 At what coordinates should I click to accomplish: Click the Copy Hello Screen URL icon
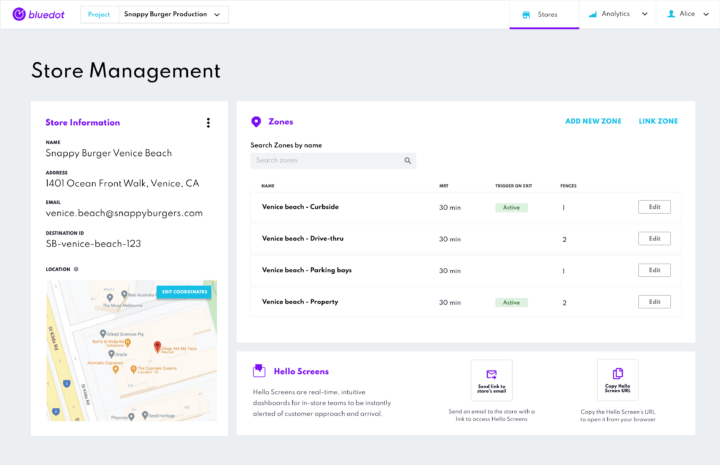click(618, 373)
